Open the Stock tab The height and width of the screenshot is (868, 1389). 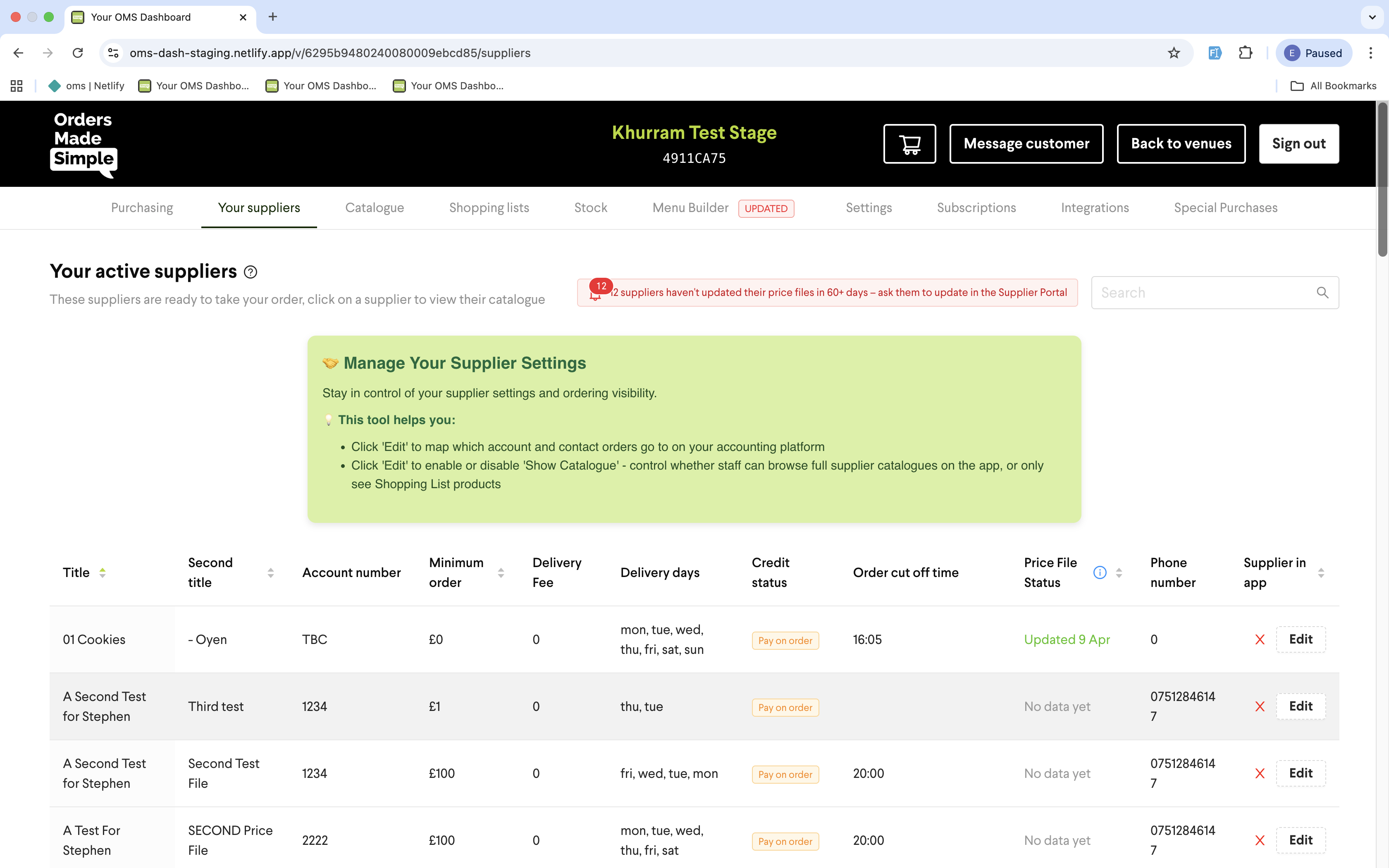pos(591,208)
